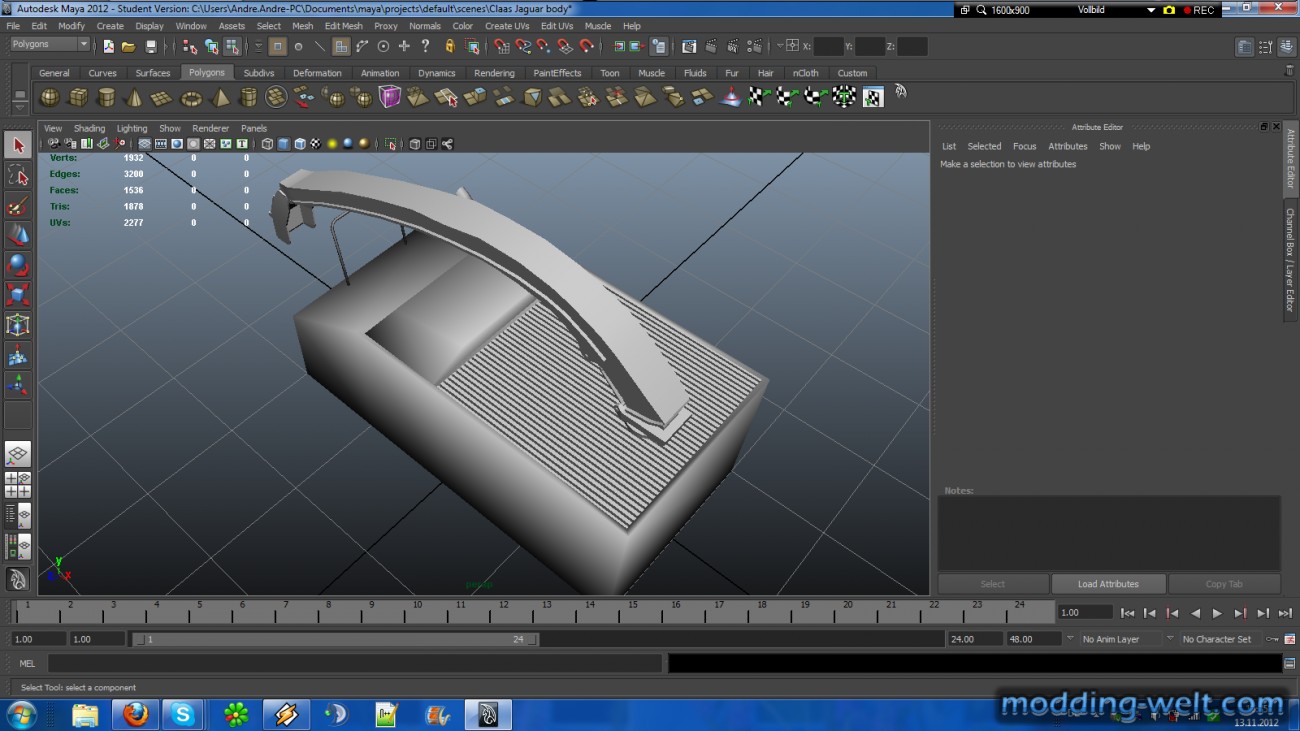Click the Selected menu in Attribute Editor

(984, 146)
